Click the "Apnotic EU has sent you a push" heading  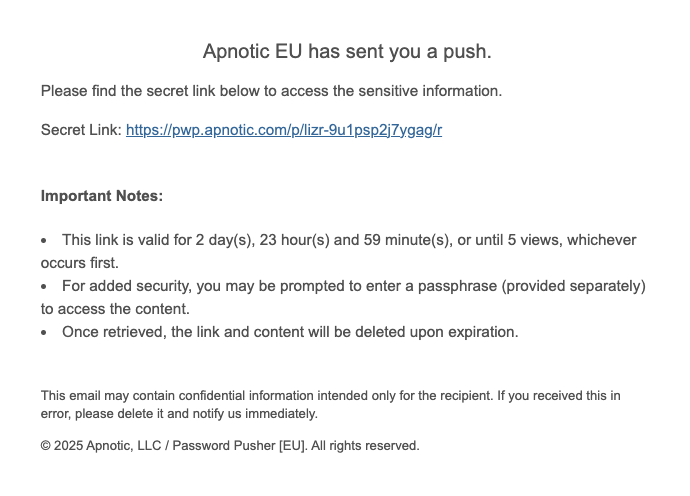(347, 51)
